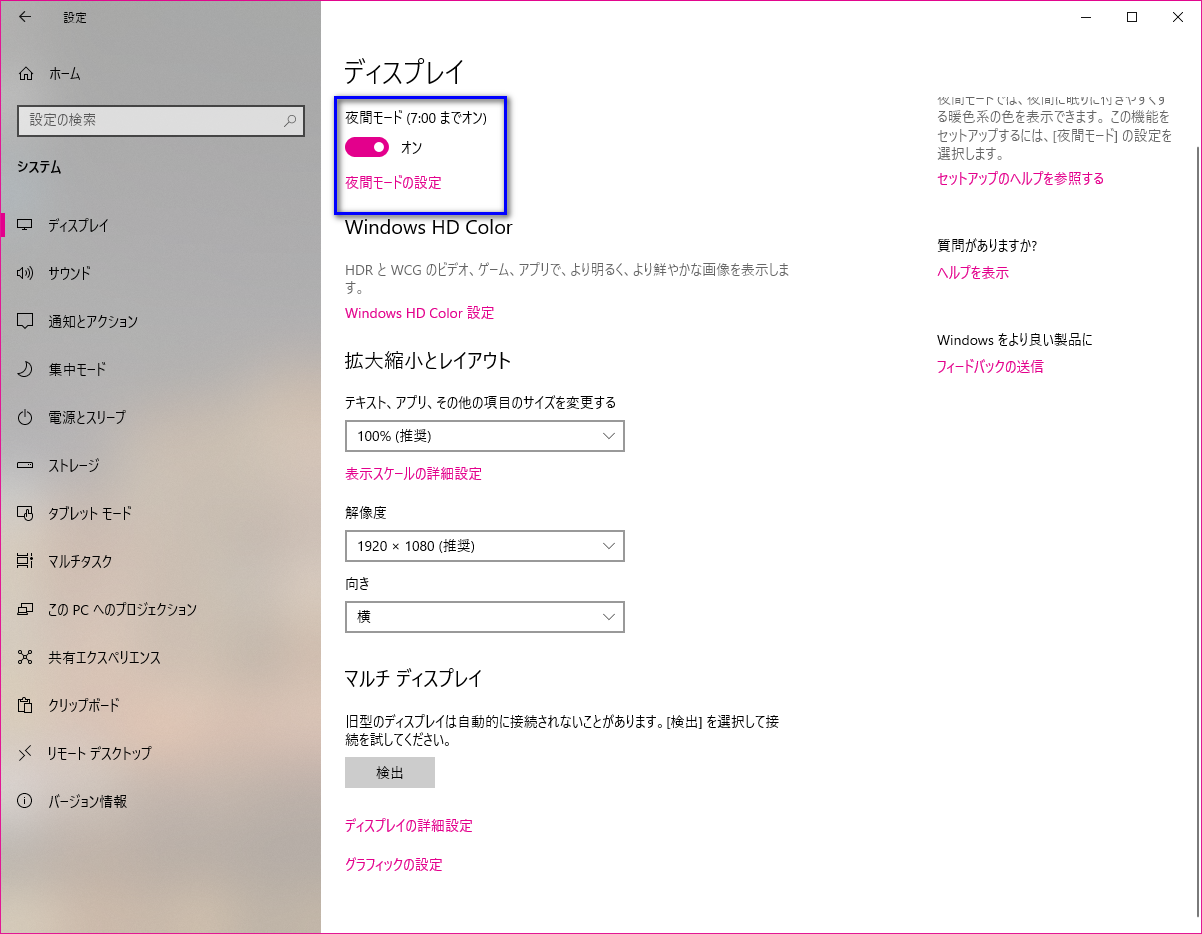Click the サウンド speaker icon
The image size is (1202, 934).
[27, 273]
